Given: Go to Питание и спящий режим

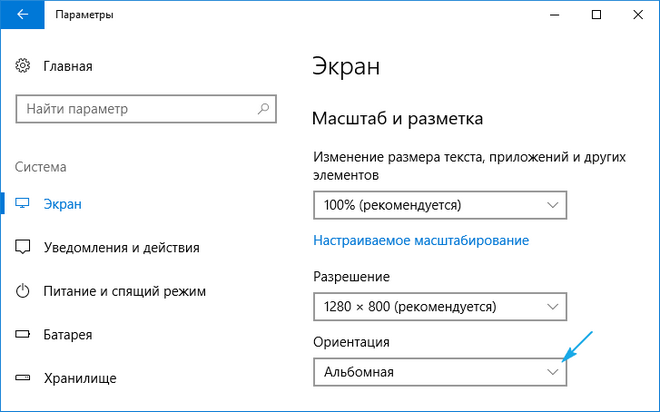Looking at the screenshot, I should [124, 291].
